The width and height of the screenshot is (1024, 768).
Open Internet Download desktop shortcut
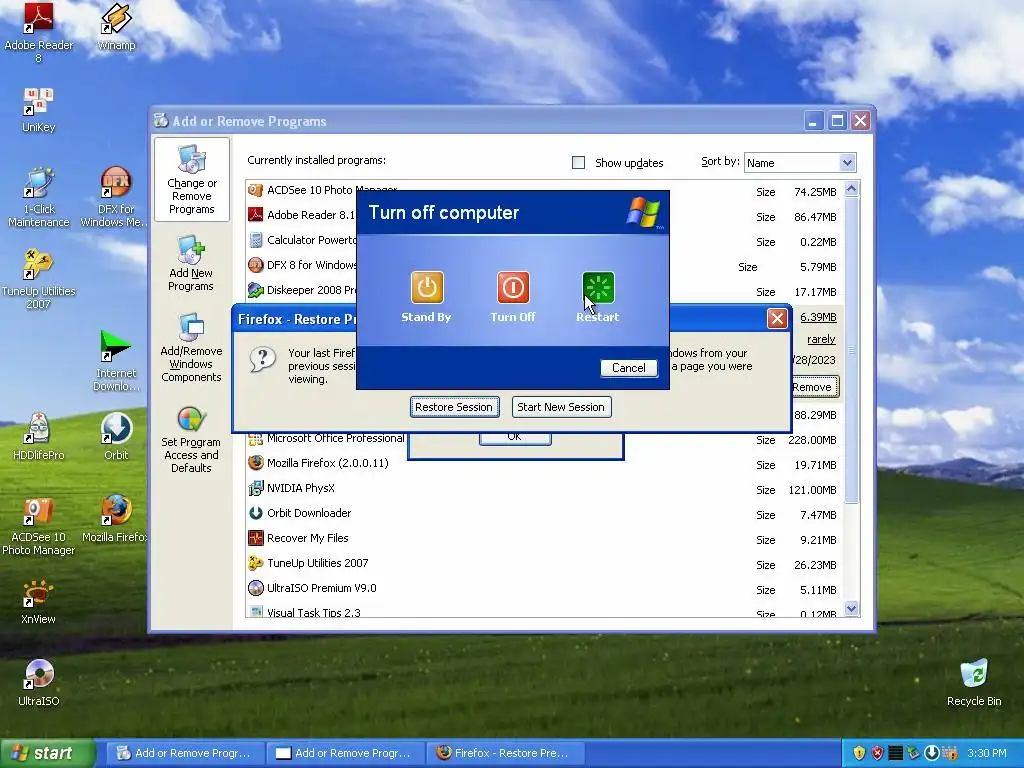coord(116,360)
